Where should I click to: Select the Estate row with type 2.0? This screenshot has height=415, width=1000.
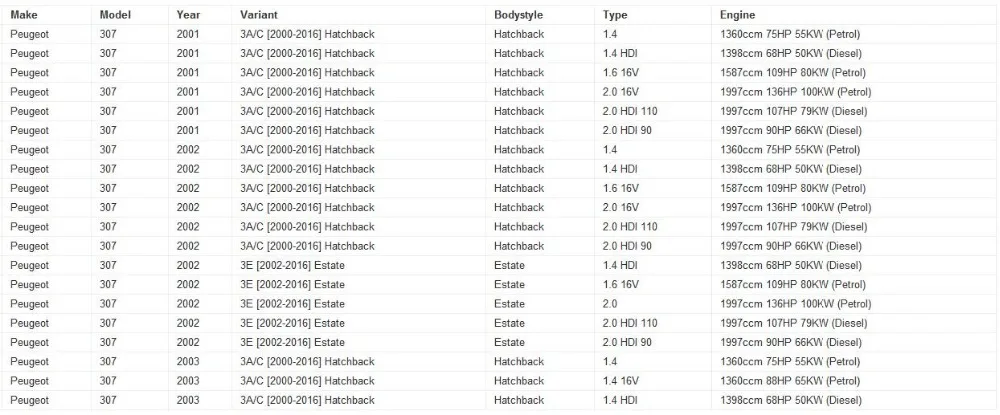pos(500,304)
